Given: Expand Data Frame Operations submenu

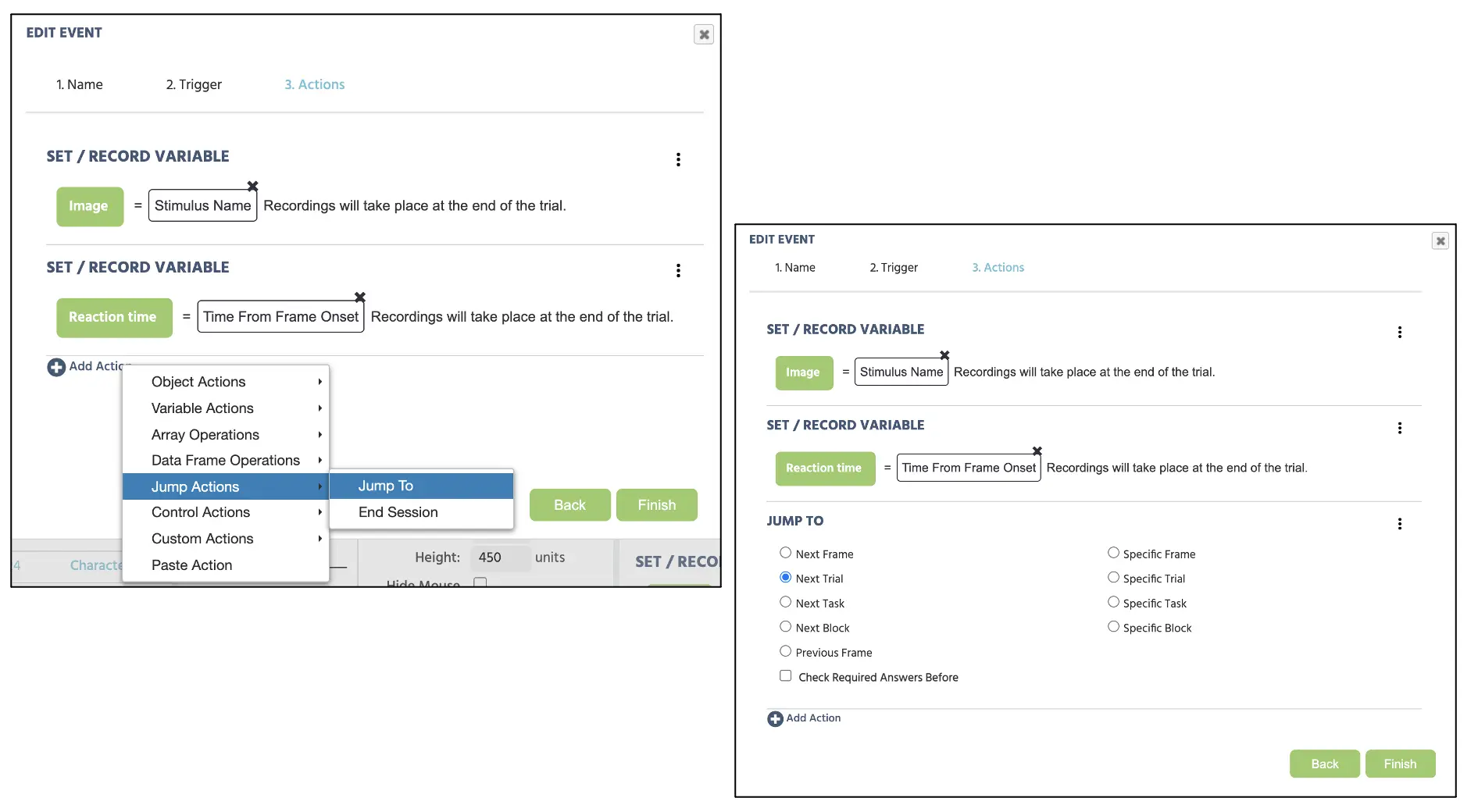Looking at the screenshot, I should (226, 461).
